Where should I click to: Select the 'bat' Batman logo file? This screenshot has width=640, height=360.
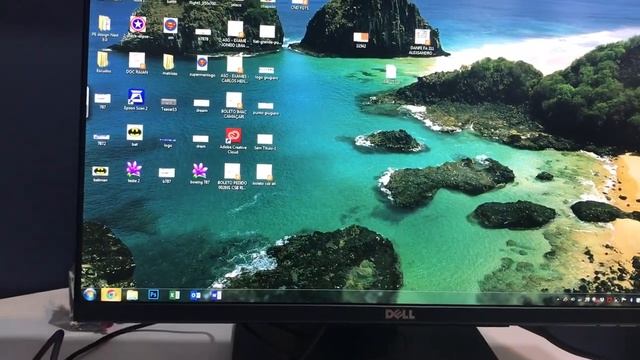pyautogui.click(x=135, y=136)
